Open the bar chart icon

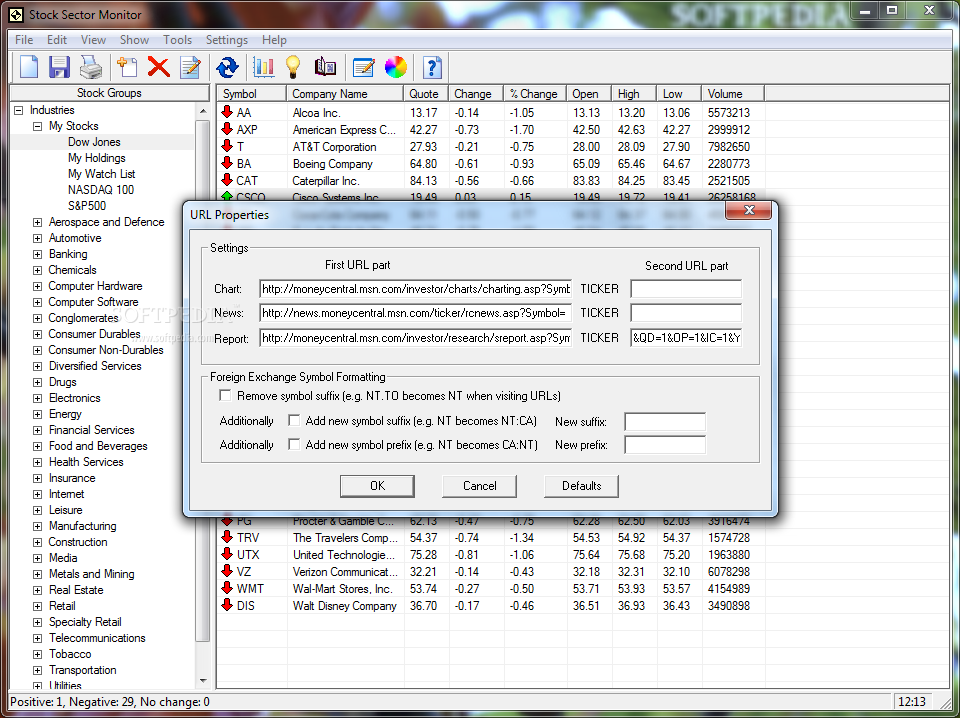click(263, 66)
